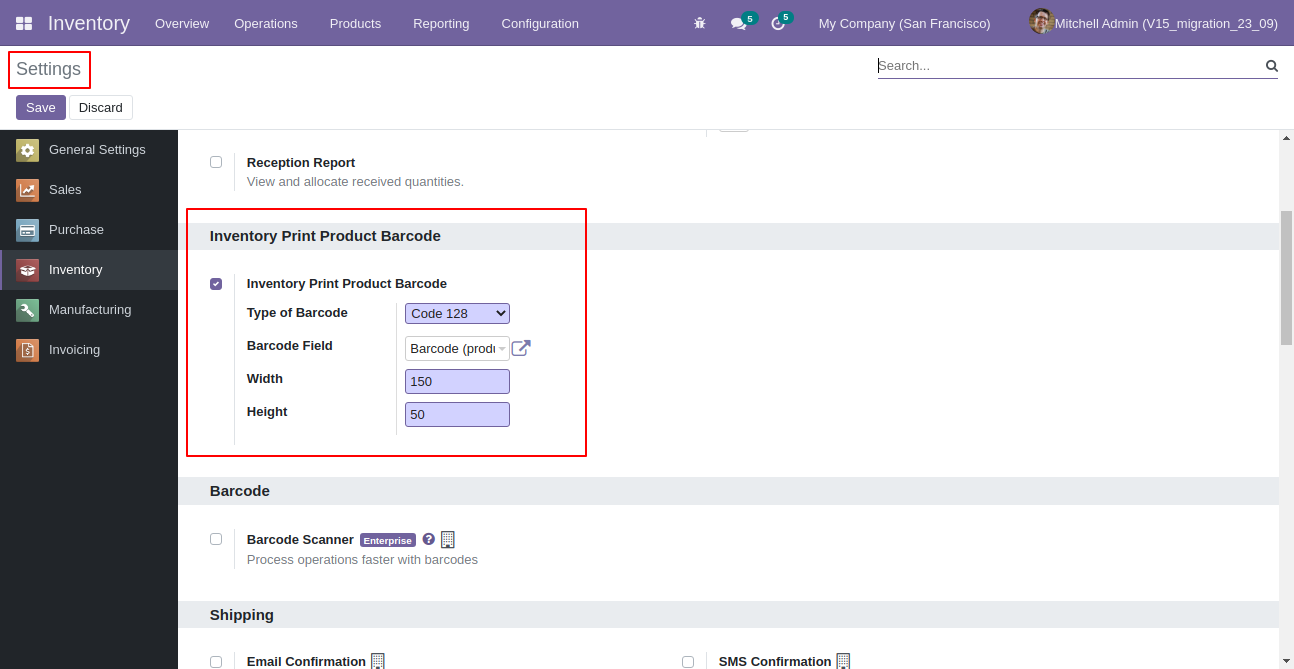Click building icon next to Email Confirmation
The image size is (1294, 669).
click(378, 661)
